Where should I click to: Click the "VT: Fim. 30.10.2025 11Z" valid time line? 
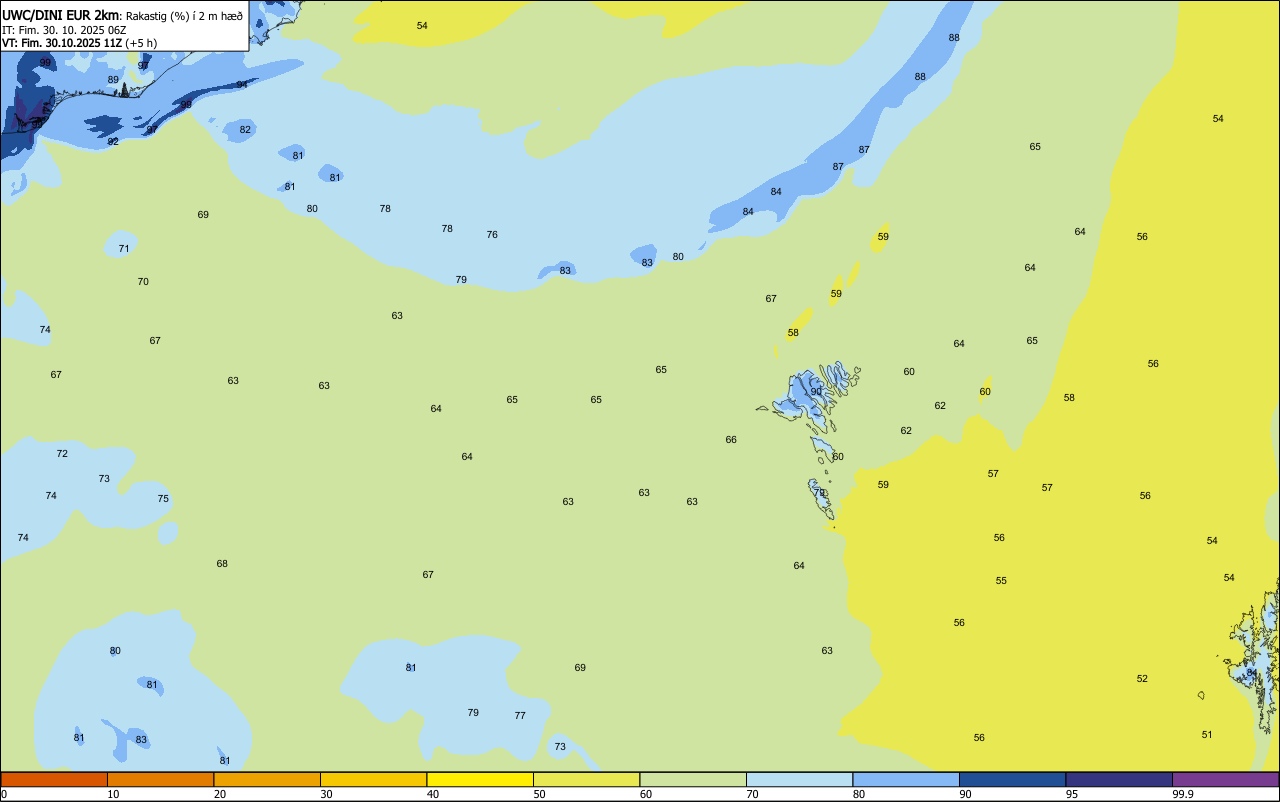(62, 43)
